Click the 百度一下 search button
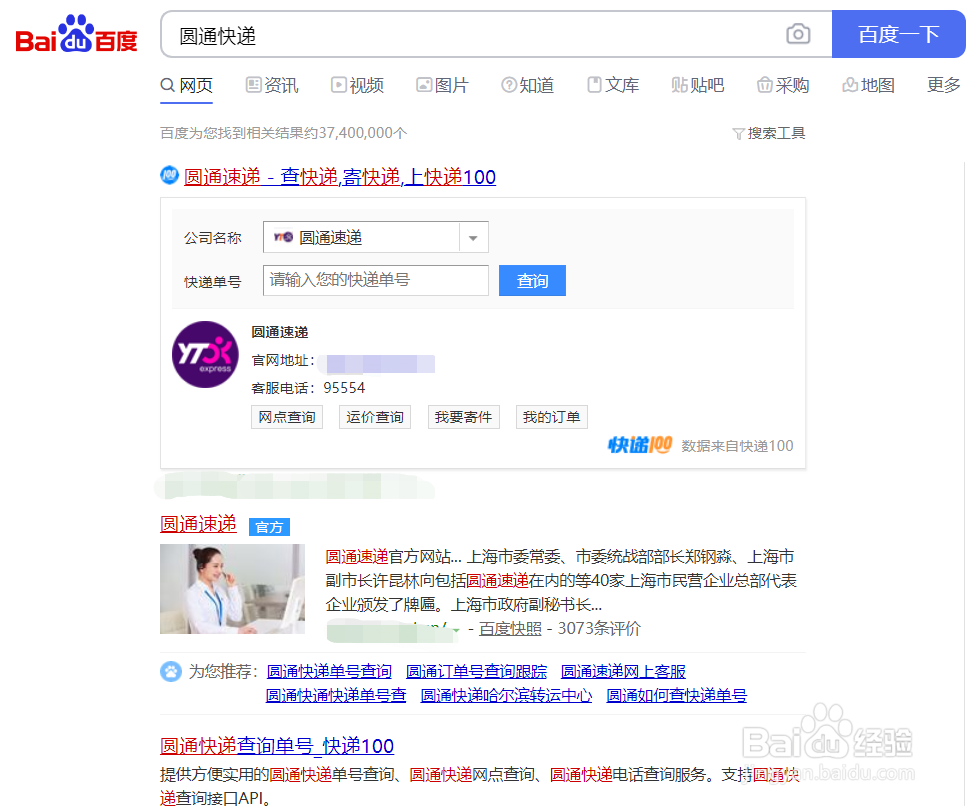 [x=899, y=34]
